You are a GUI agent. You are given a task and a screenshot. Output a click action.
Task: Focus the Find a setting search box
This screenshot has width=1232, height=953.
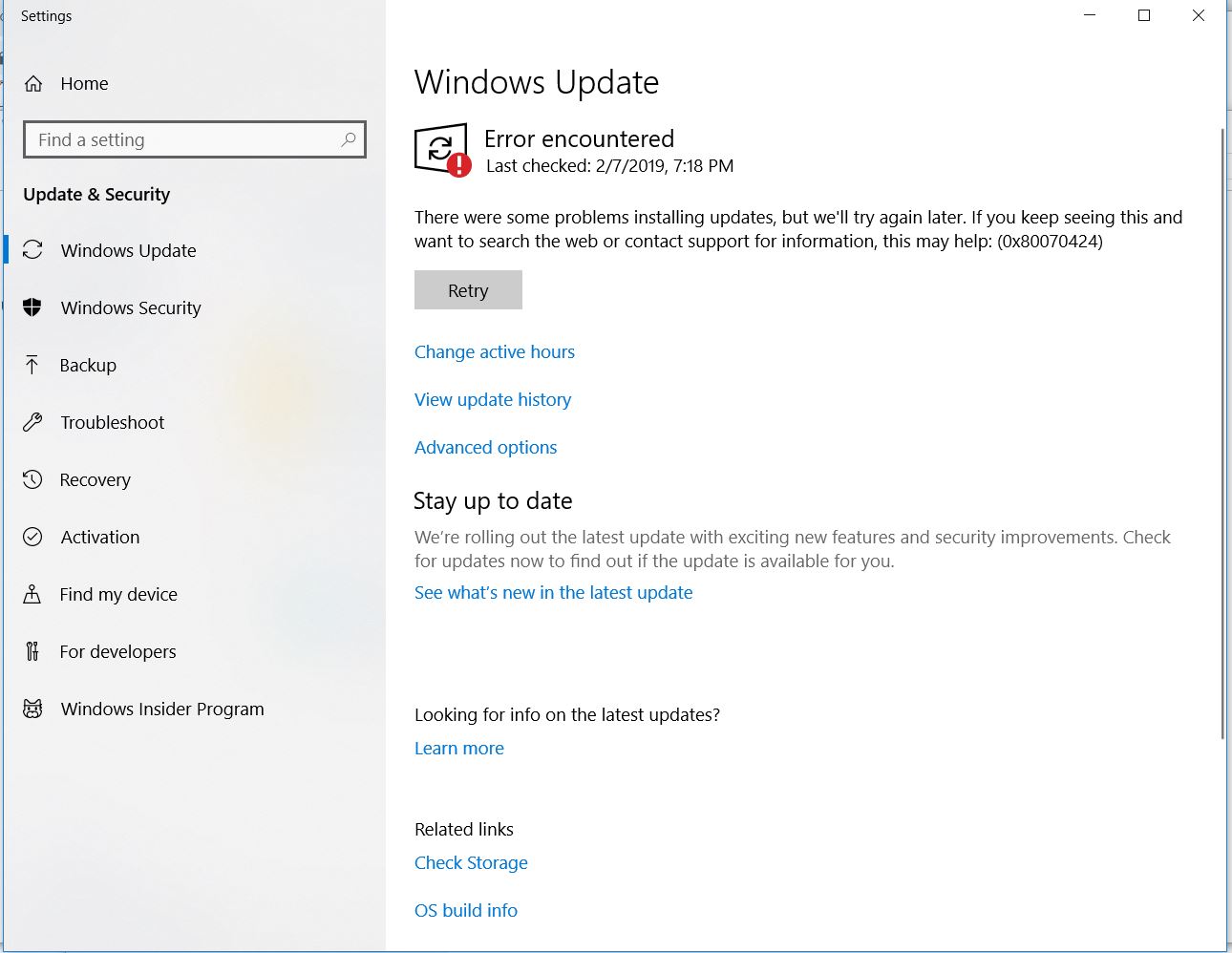pyautogui.click(x=195, y=139)
